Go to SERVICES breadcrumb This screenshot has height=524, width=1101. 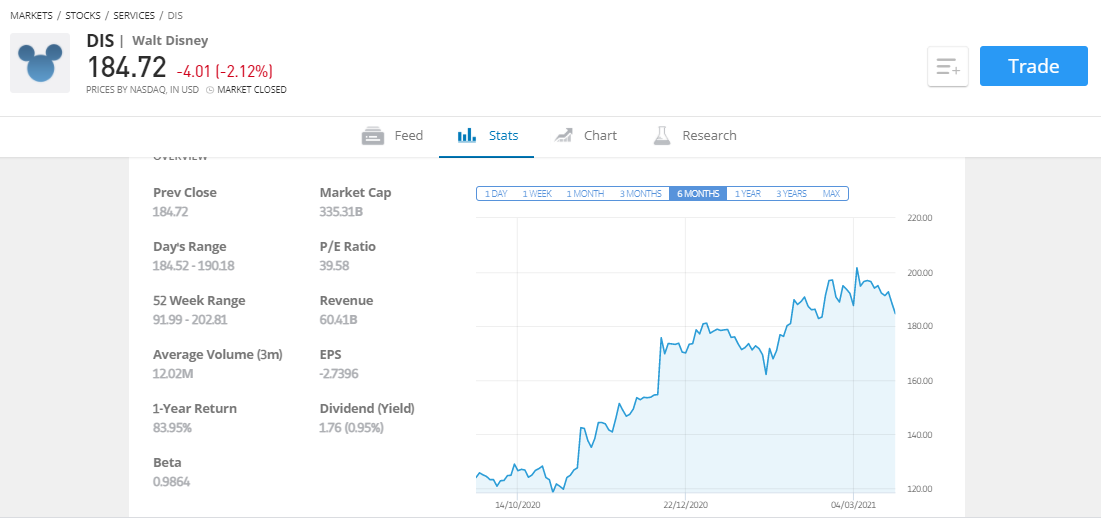click(x=133, y=15)
